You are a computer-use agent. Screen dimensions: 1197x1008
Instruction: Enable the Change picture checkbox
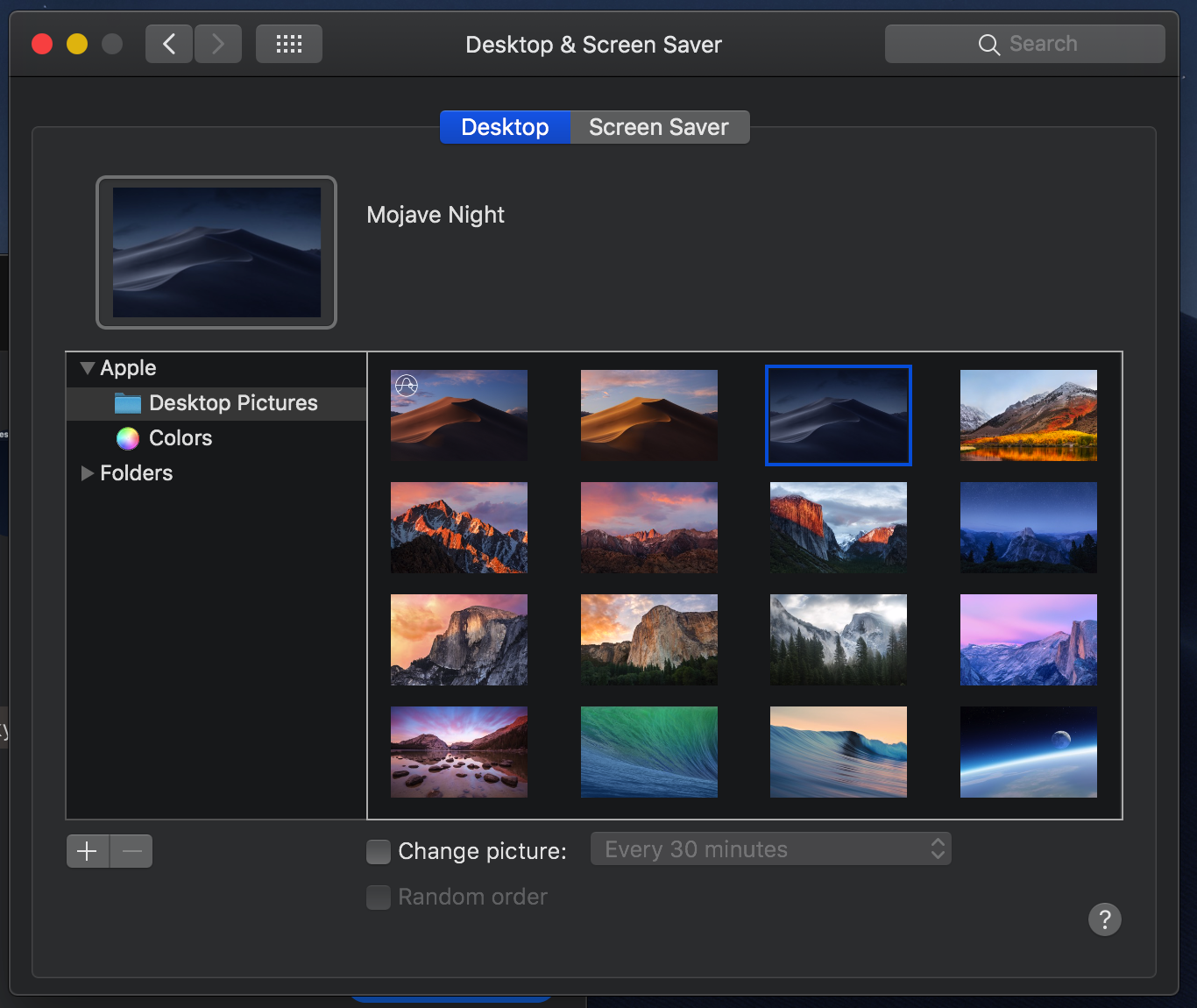tap(379, 852)
